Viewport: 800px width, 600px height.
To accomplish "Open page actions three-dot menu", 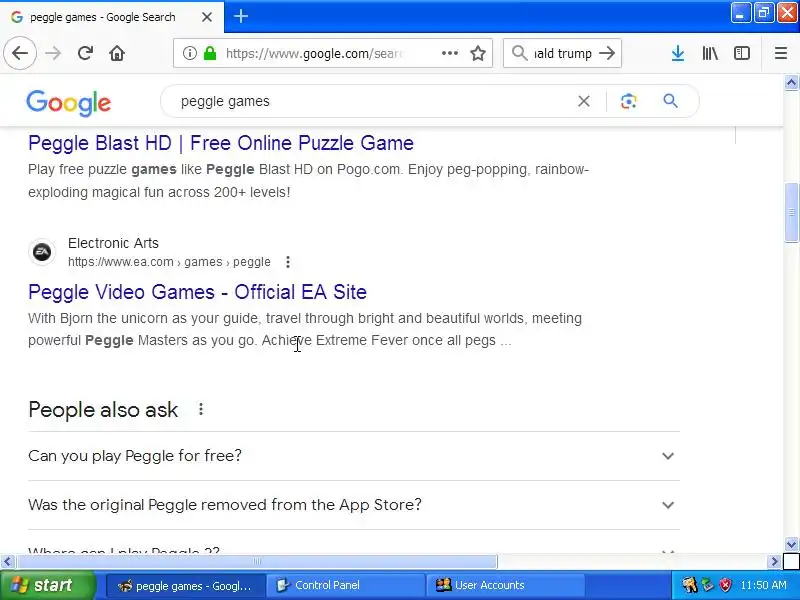I will click(x=449, y=53).
